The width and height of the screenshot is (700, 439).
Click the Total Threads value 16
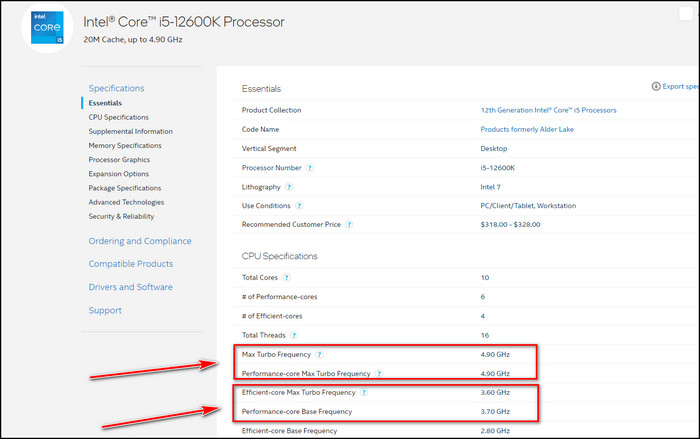pos(485,335)
